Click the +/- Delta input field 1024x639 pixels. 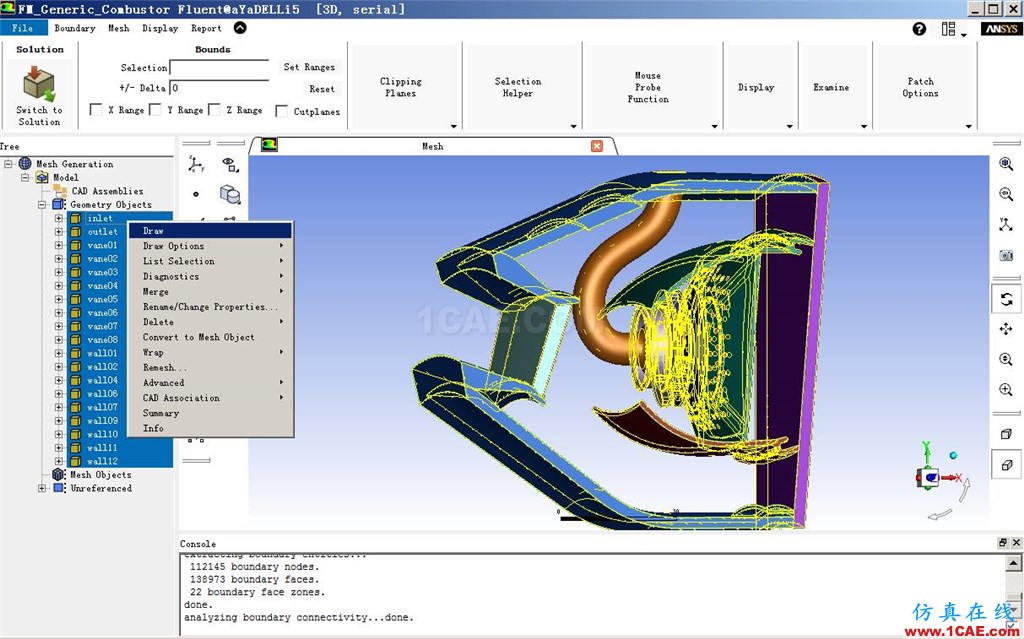click(219, 88)
